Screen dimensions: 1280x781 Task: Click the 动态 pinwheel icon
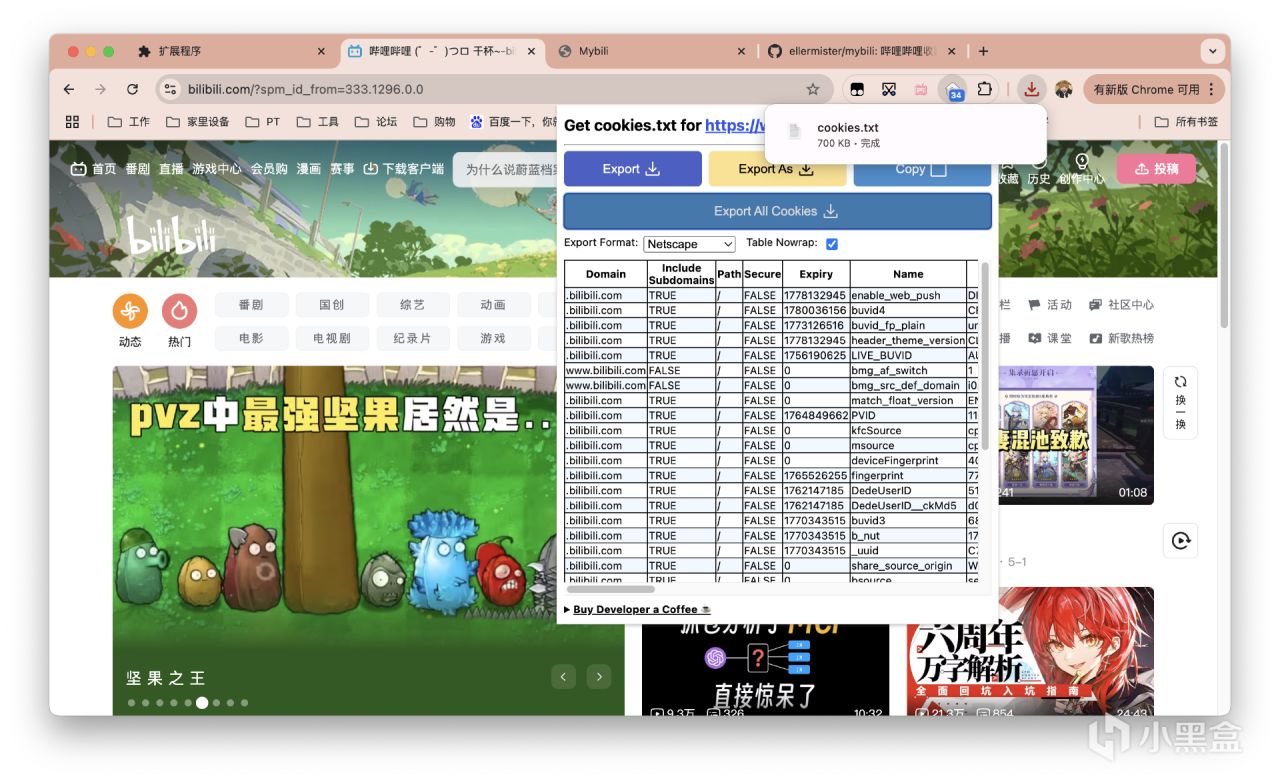(x=130, y=311)
